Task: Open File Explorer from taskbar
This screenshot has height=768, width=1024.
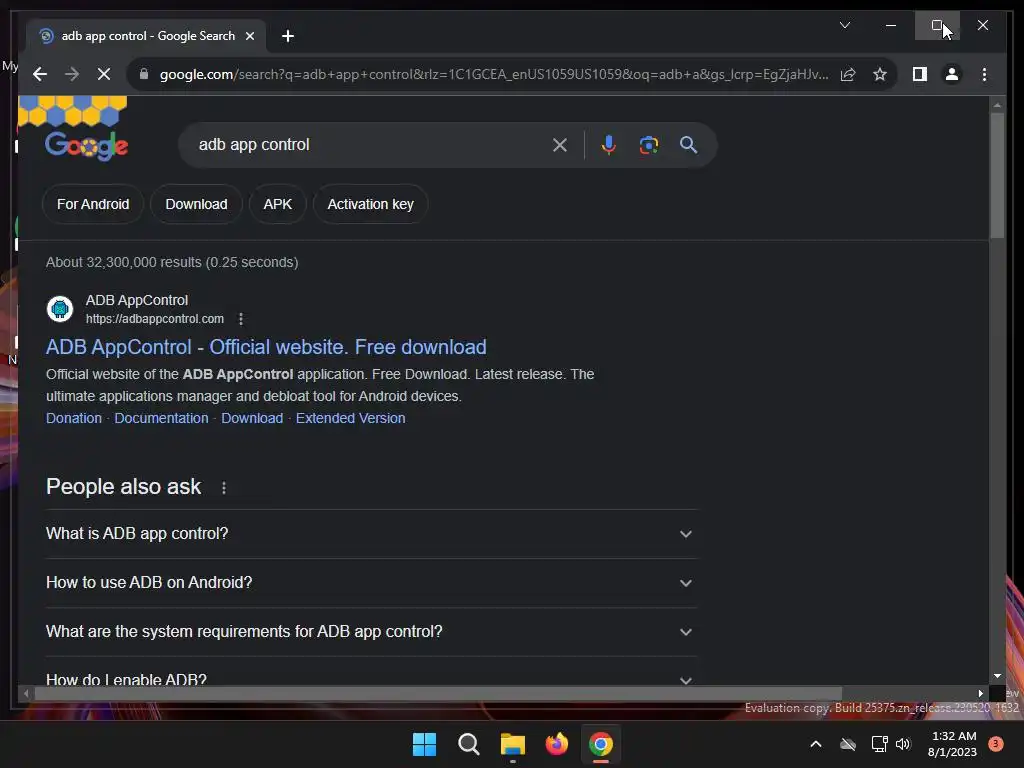Action: [513, 744]
